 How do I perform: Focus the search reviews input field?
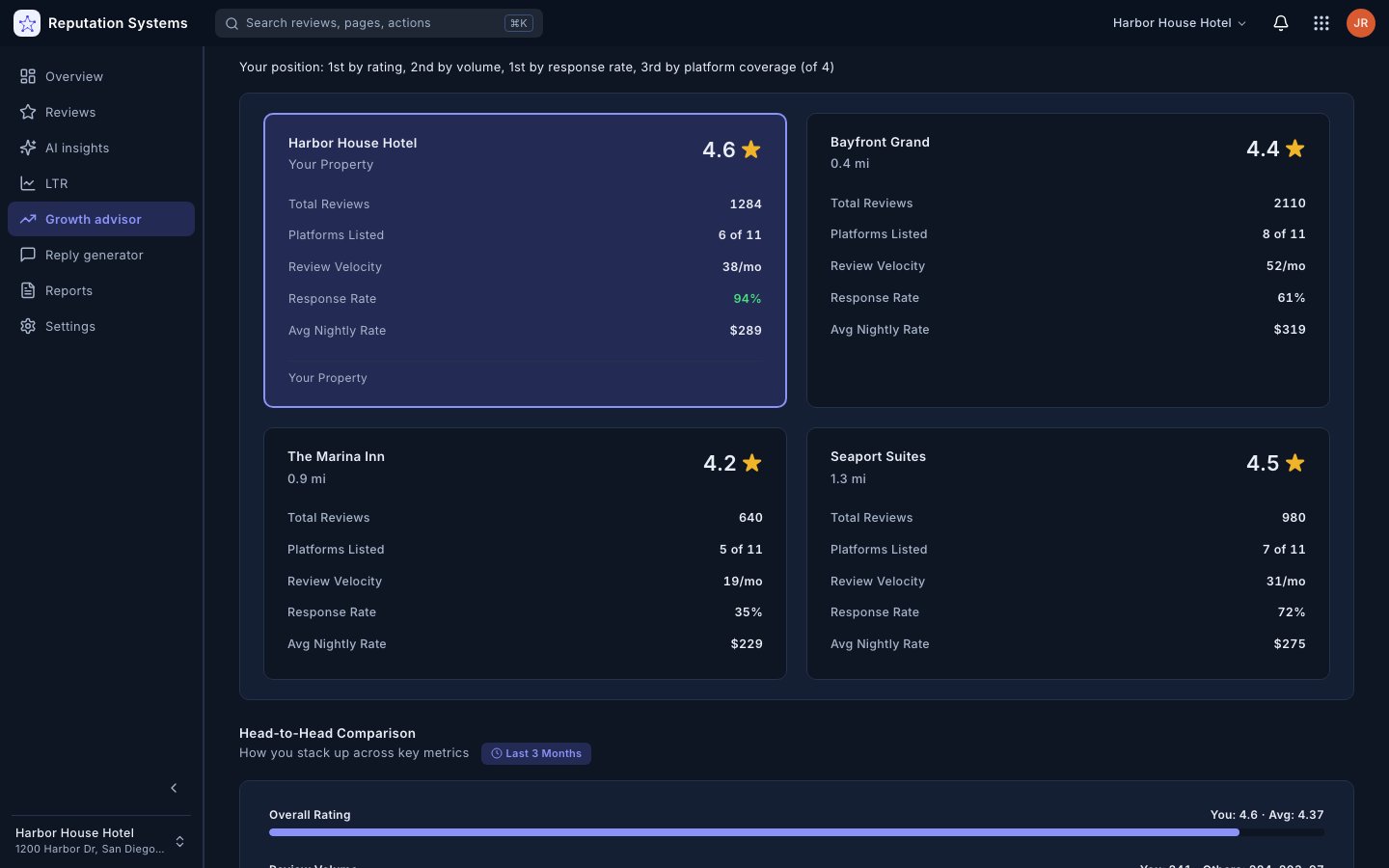click(x=379, y=23)
